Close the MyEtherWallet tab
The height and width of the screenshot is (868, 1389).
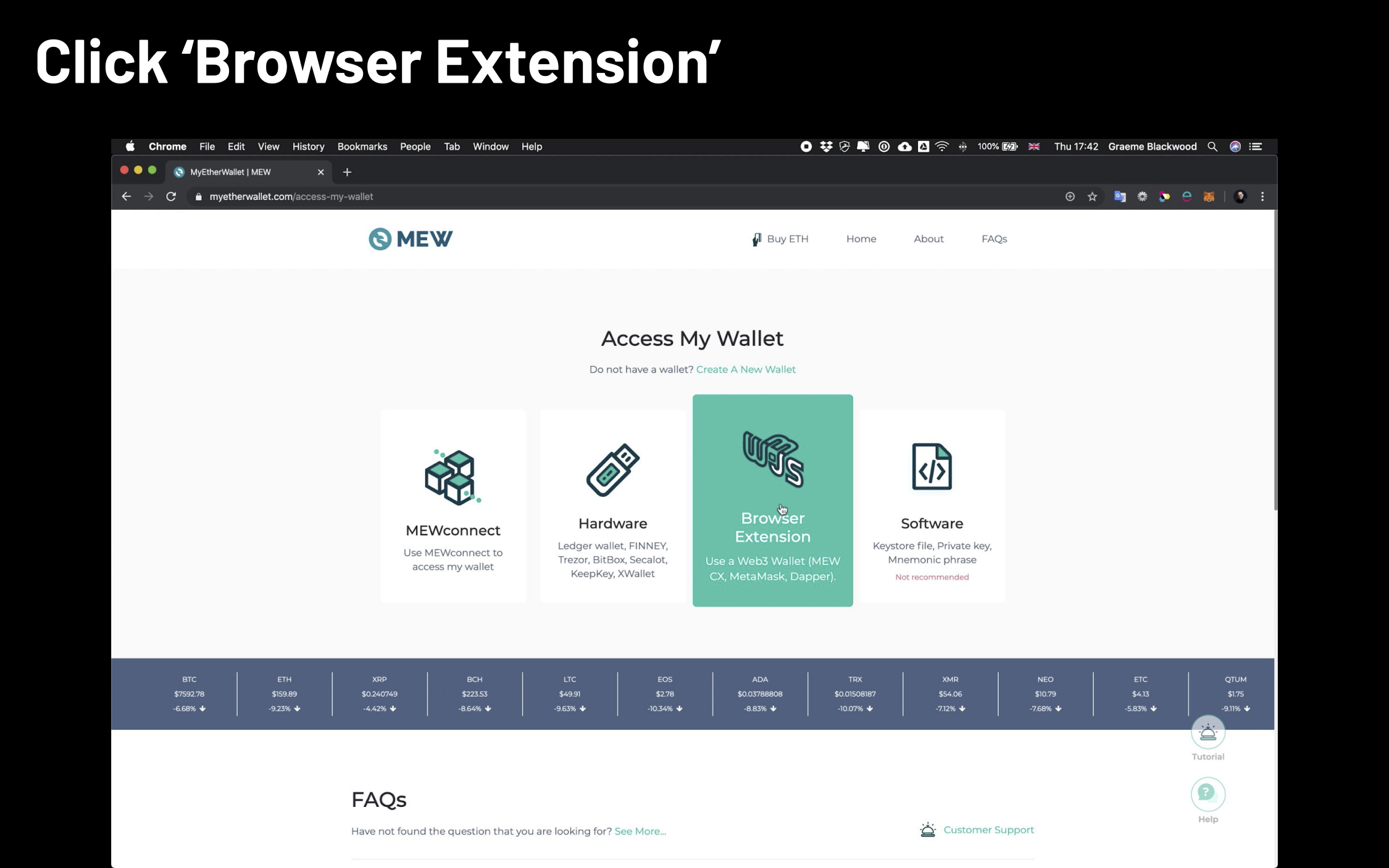coord(320,172)
